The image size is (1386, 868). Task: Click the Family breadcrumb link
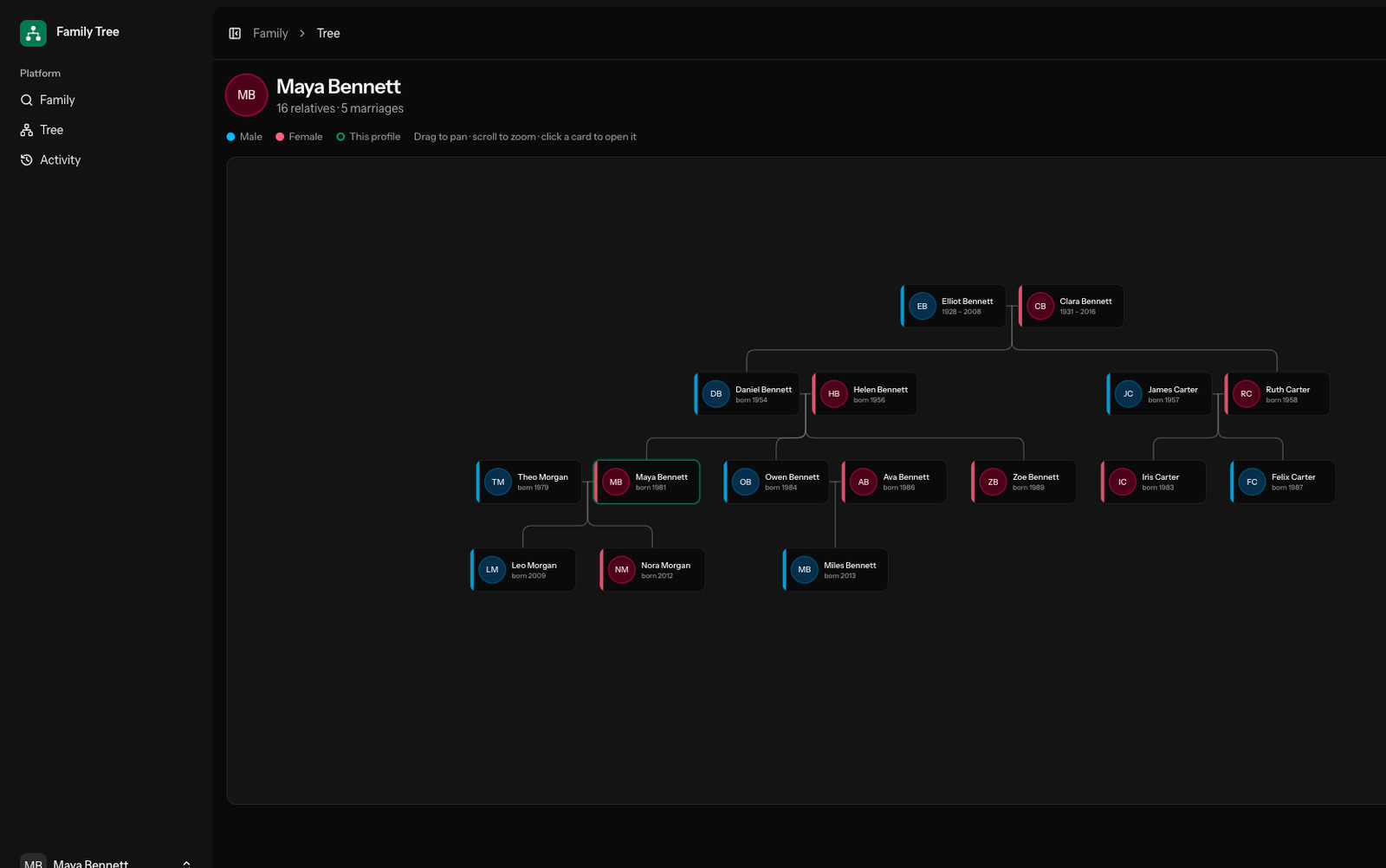270,33
